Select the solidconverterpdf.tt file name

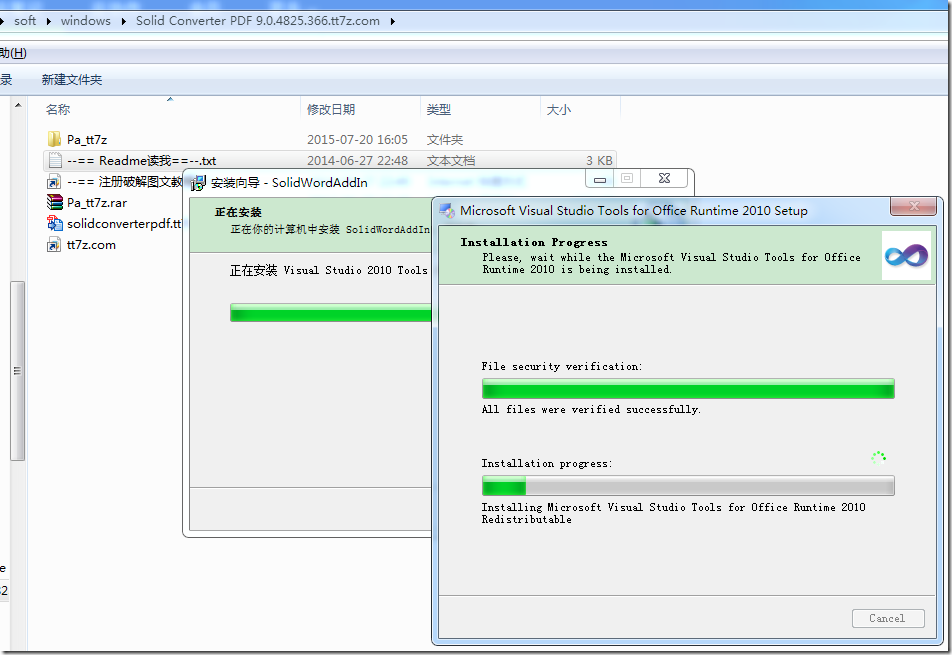point(124,224)
